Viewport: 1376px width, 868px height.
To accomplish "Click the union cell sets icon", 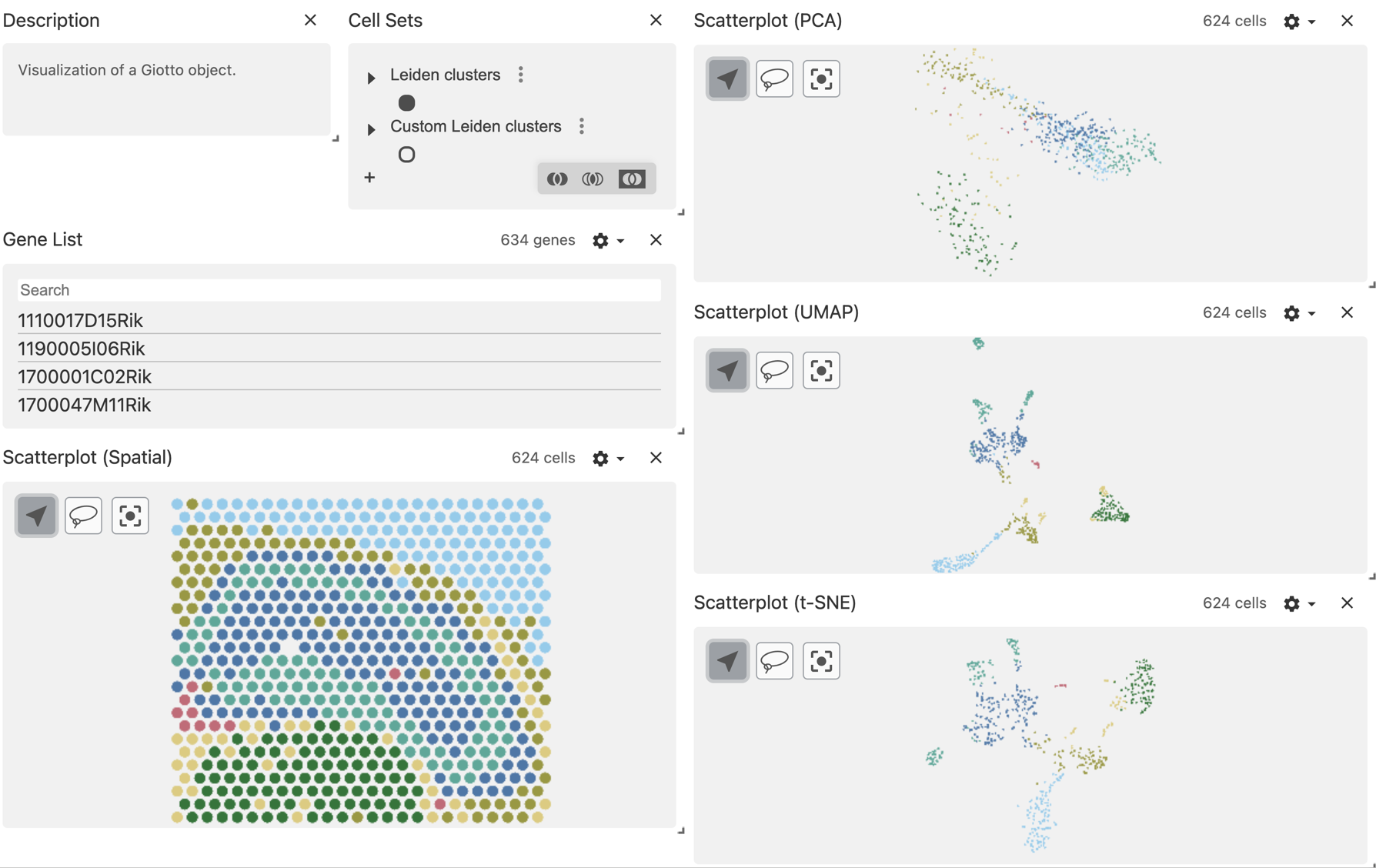I will point(557,179).
